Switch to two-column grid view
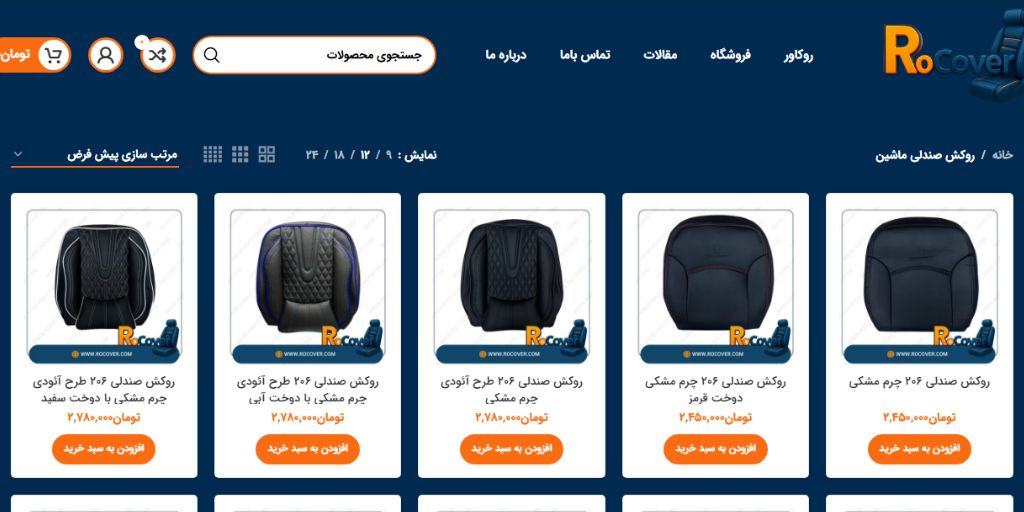1024x512 pixels. (x=266, y=155)
